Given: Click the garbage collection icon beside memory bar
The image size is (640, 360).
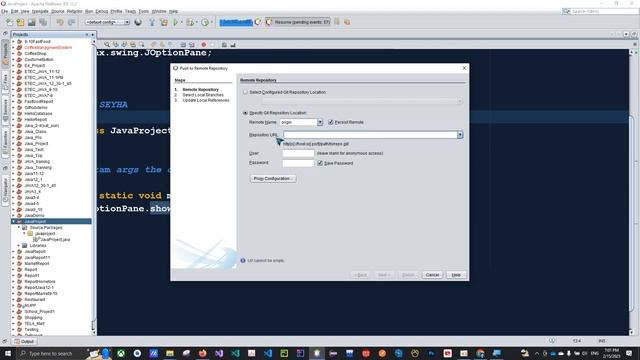Looking at the screenshot, I should tap(258, 22).
